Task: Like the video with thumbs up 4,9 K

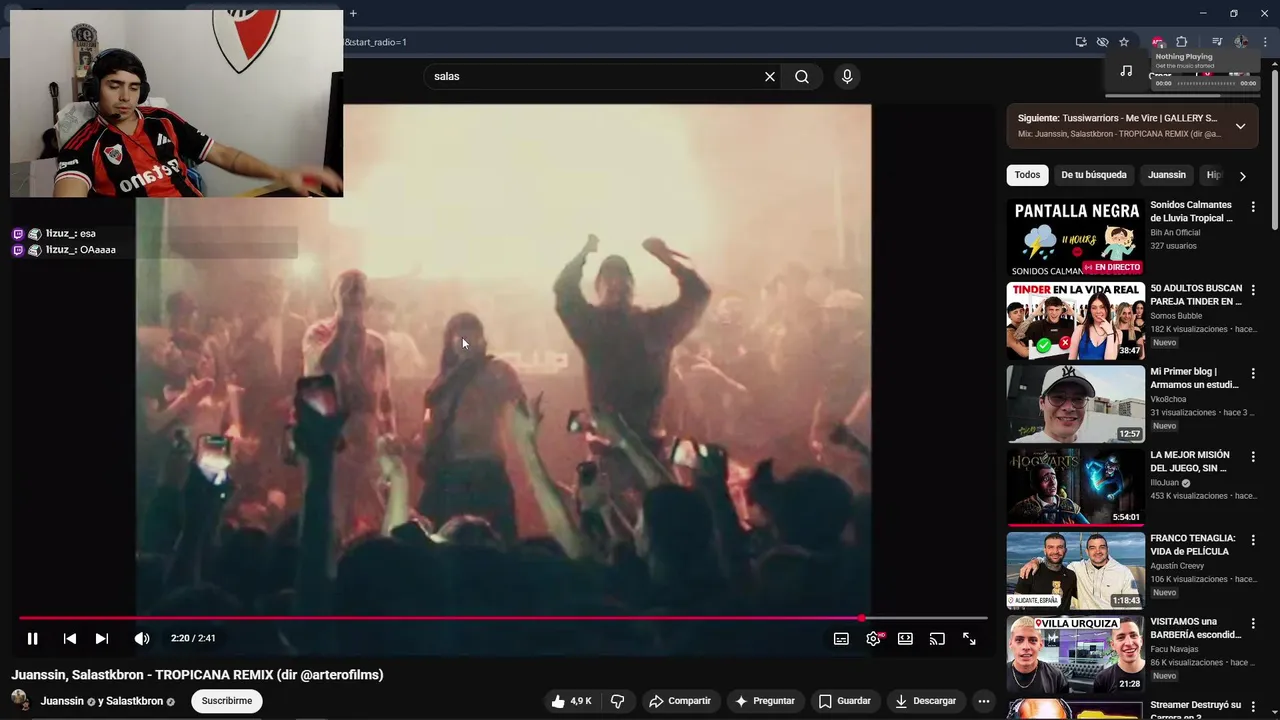Action: coord(572,701)
